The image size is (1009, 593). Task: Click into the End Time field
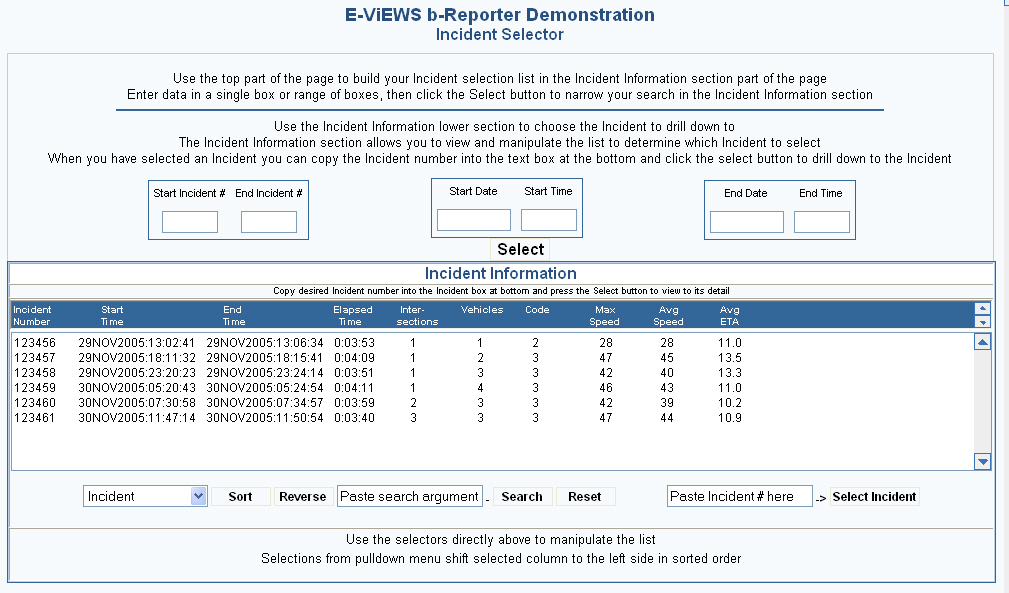(x=822, y=222)
